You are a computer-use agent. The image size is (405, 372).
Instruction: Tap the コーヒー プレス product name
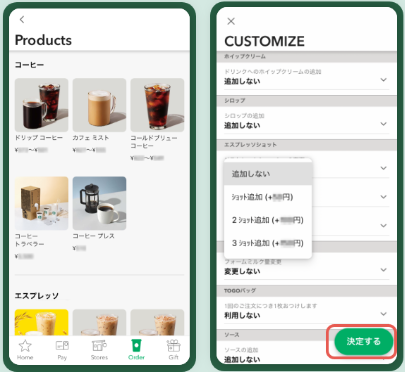[x=94, y=236]
